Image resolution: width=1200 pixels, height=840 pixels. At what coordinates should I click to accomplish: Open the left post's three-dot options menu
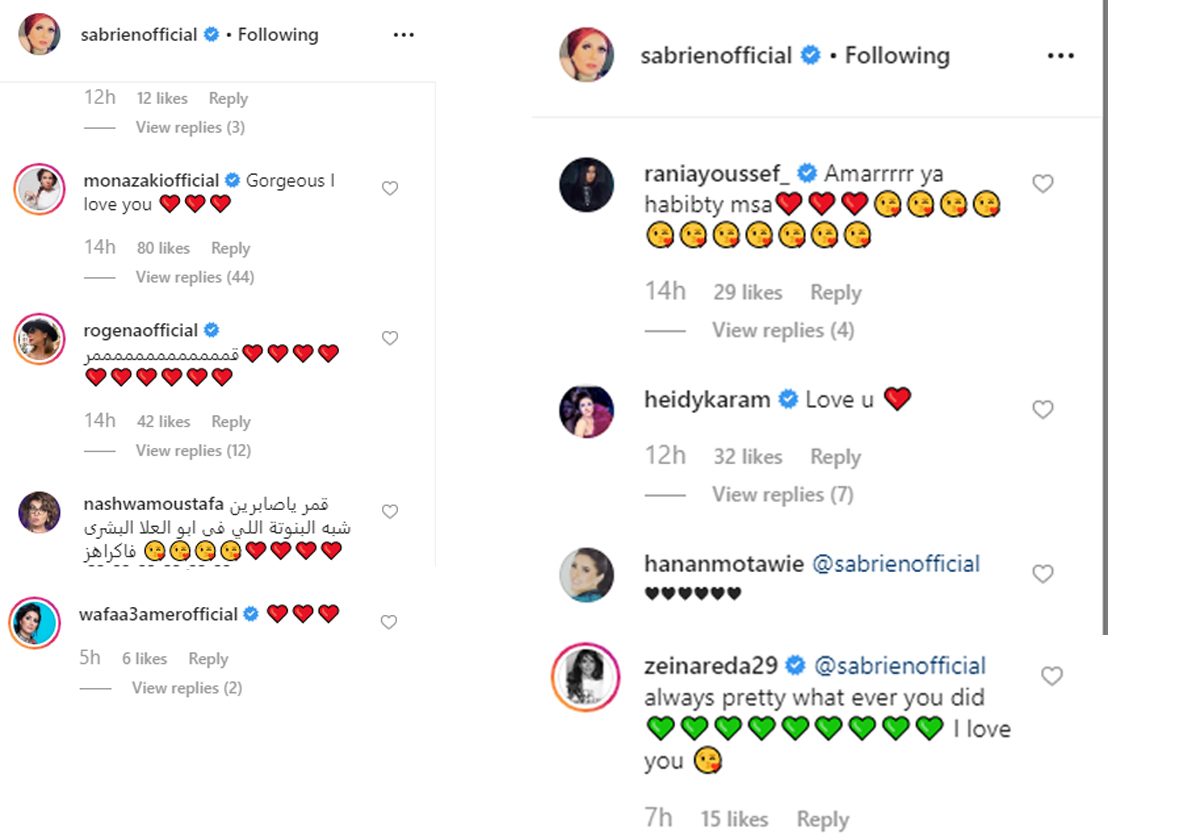403,35
